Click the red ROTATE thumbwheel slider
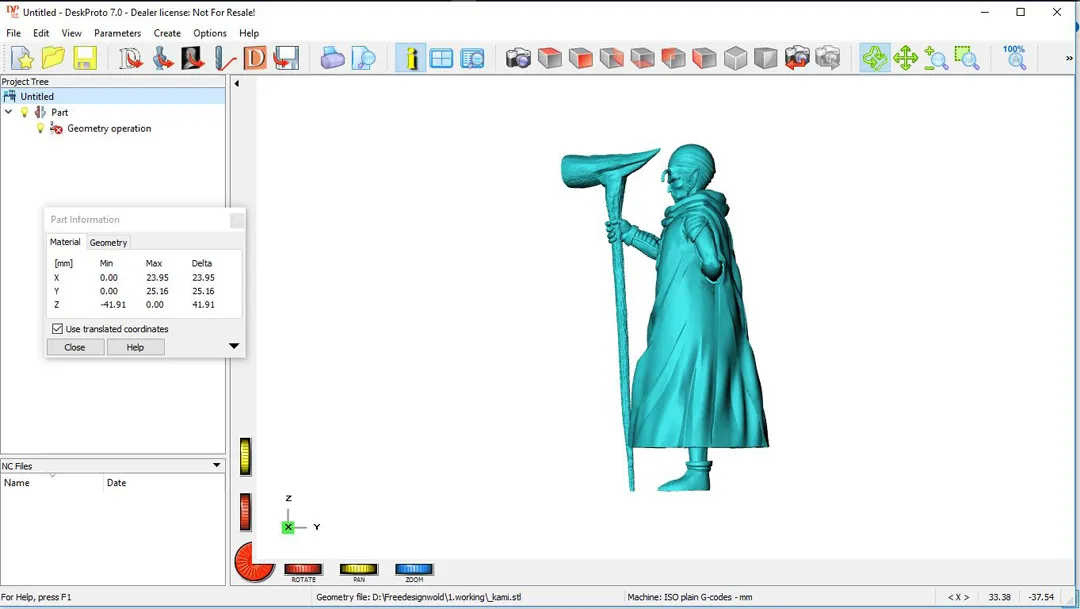Screen dimensions: 1080x609 tap(303, 569)
